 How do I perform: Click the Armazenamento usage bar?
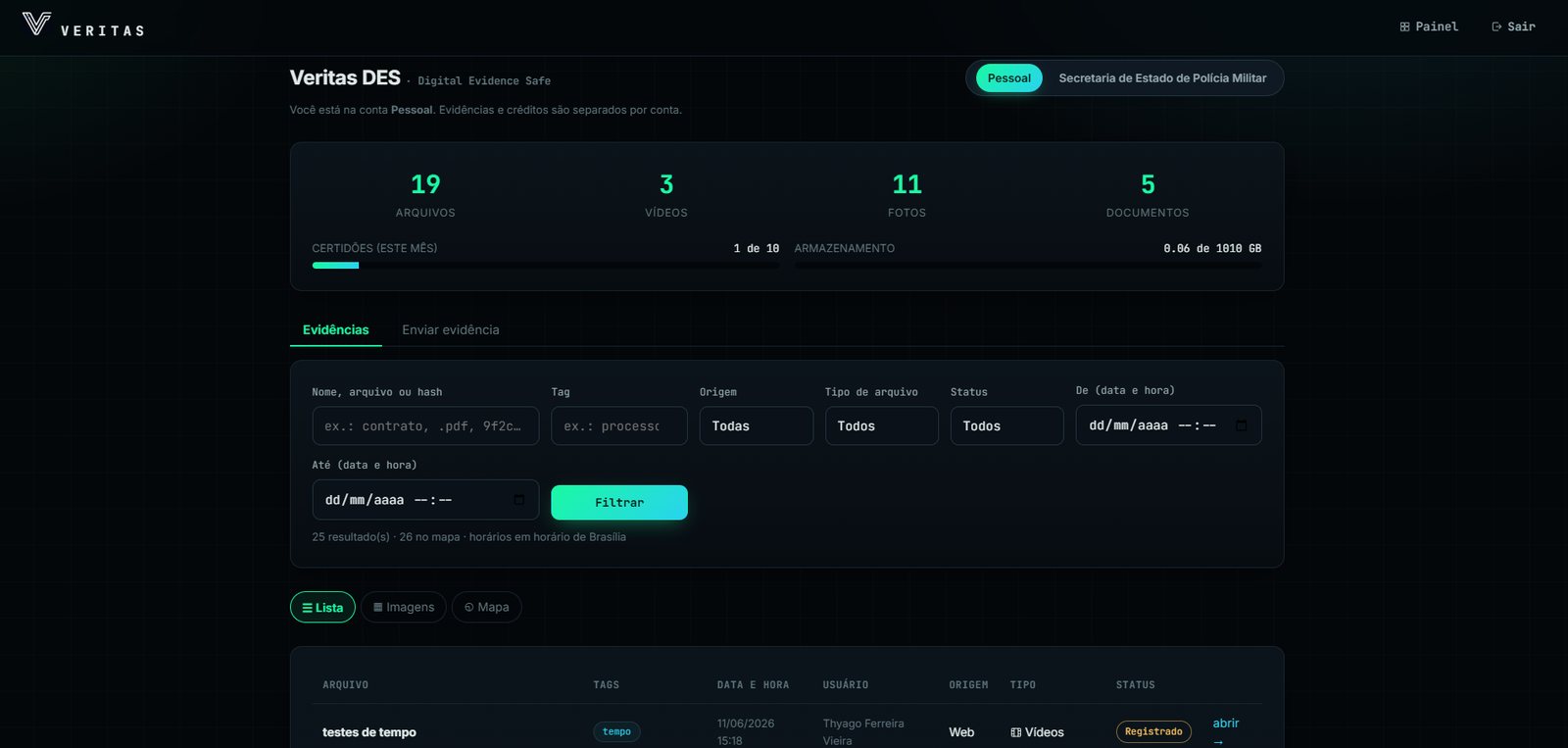[1028, 266]
